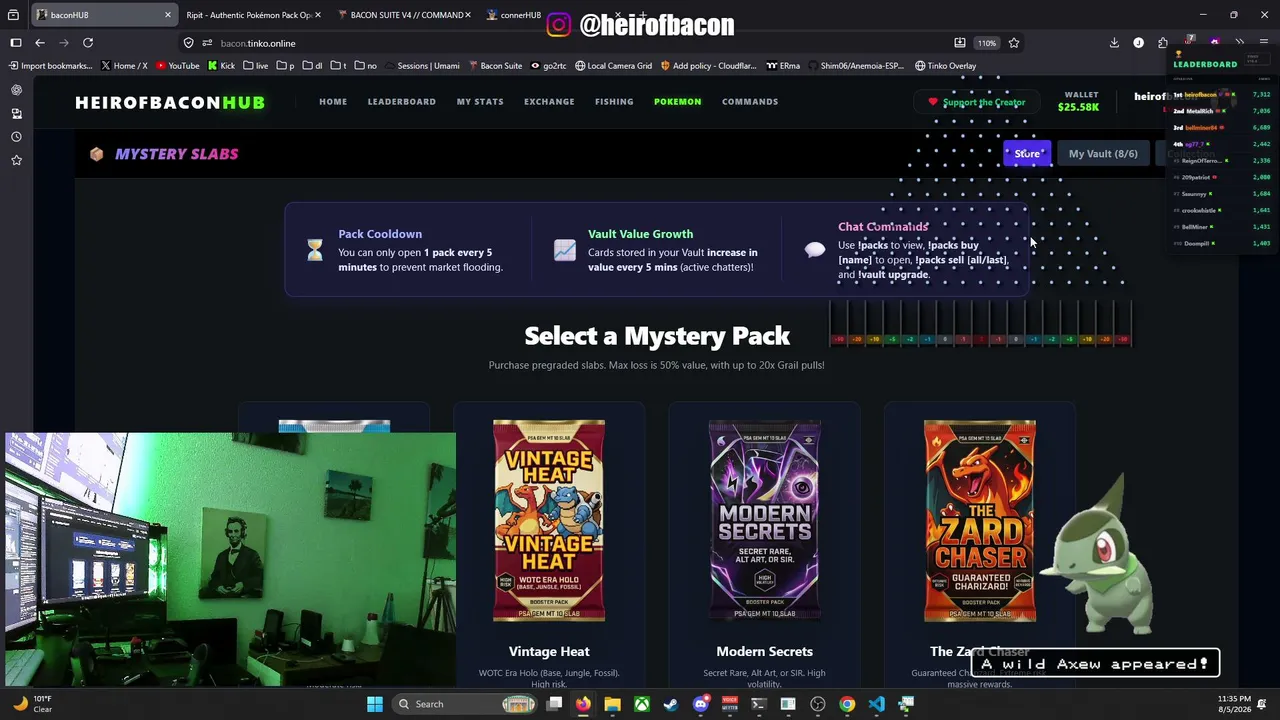Viewport: 1280px width, 720px height.
Task: Click the 110% zoom level indicator
Action: pyautogui.click(x=987, y=43)
